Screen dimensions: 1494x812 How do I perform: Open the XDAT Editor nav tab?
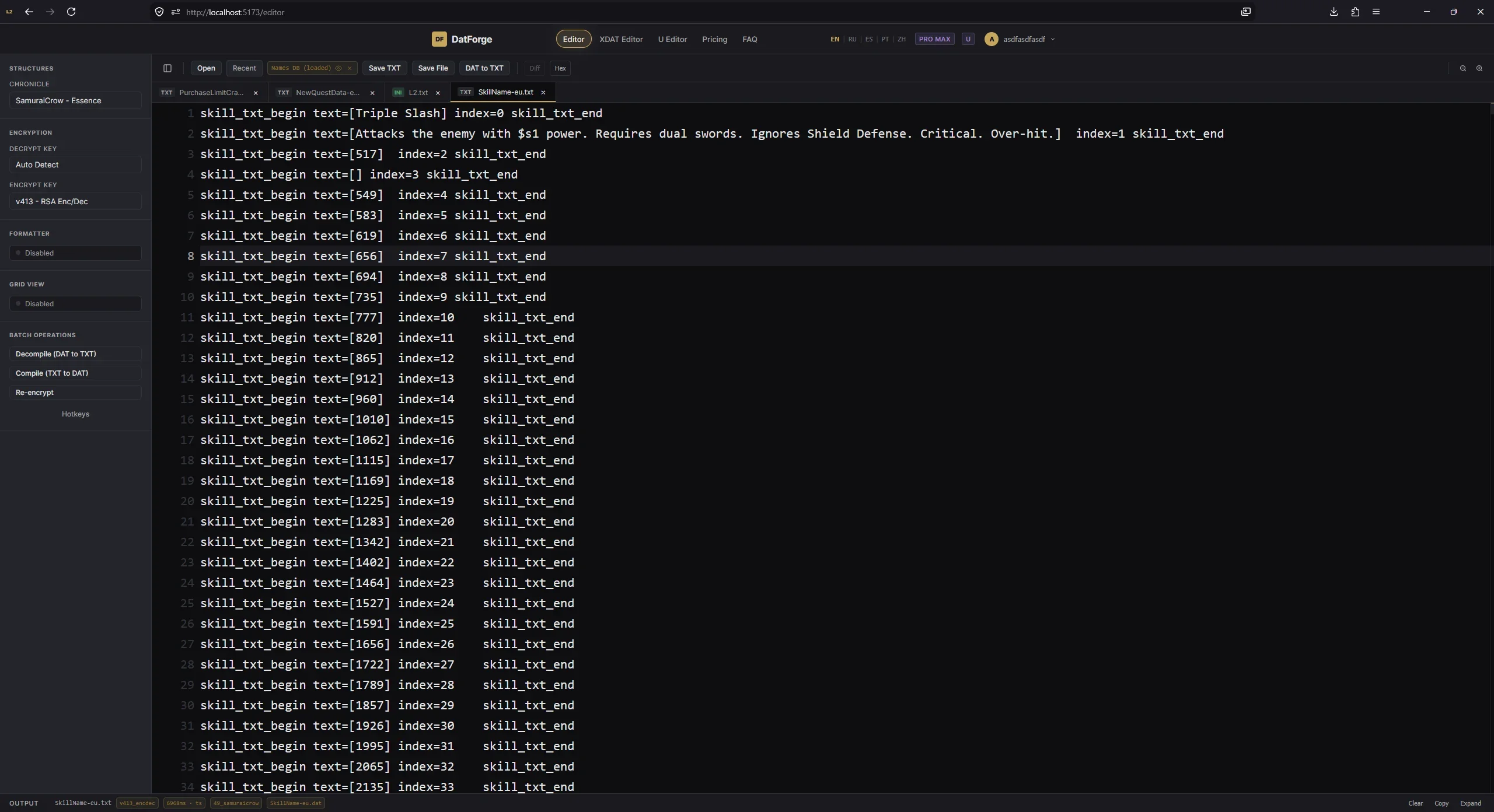[621, 39]
